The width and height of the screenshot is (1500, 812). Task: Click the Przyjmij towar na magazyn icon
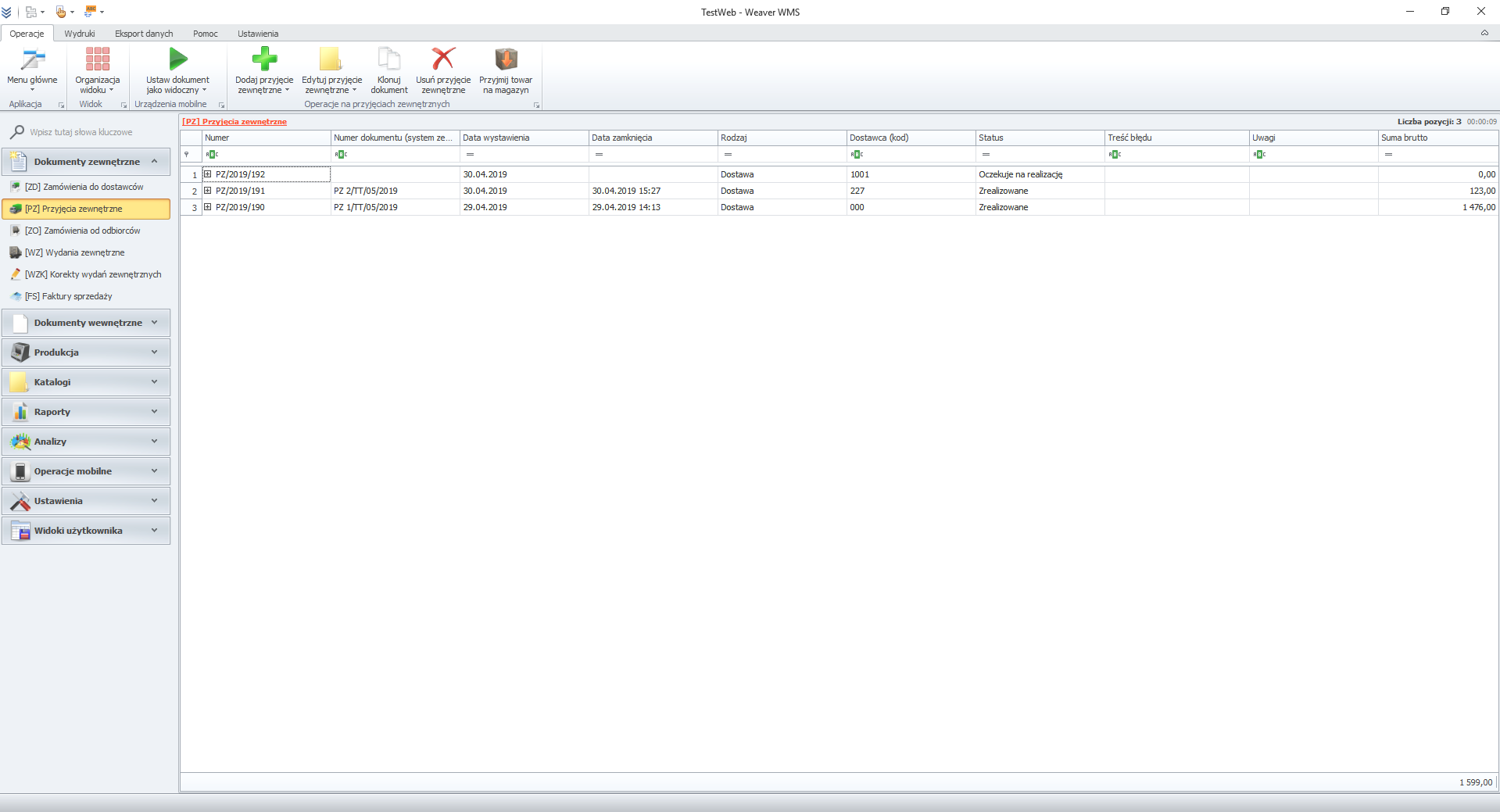[506, 59]
